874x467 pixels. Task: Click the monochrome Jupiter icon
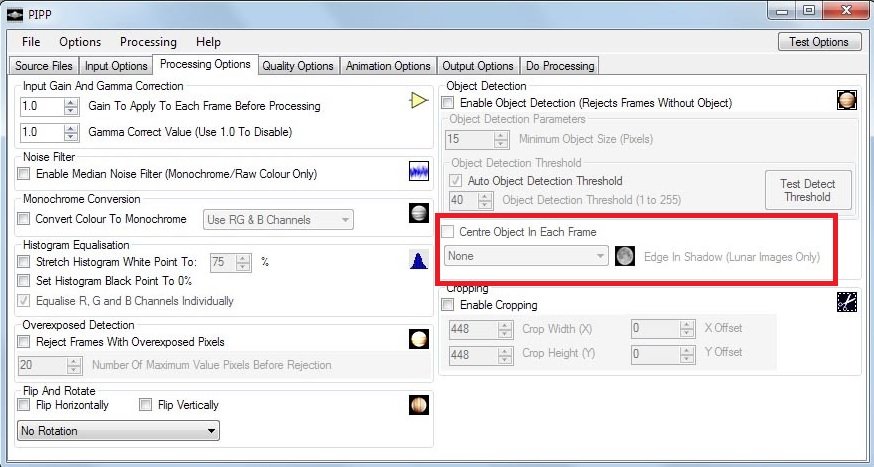pyautogui.click(x=419, y=213)
